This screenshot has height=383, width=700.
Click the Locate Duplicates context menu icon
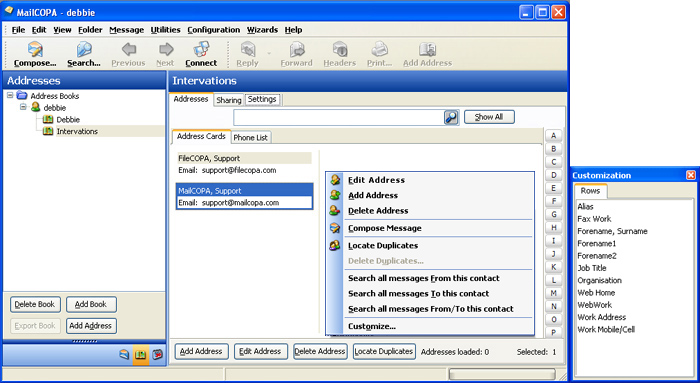pyautogui.click(x=335, y=245)
